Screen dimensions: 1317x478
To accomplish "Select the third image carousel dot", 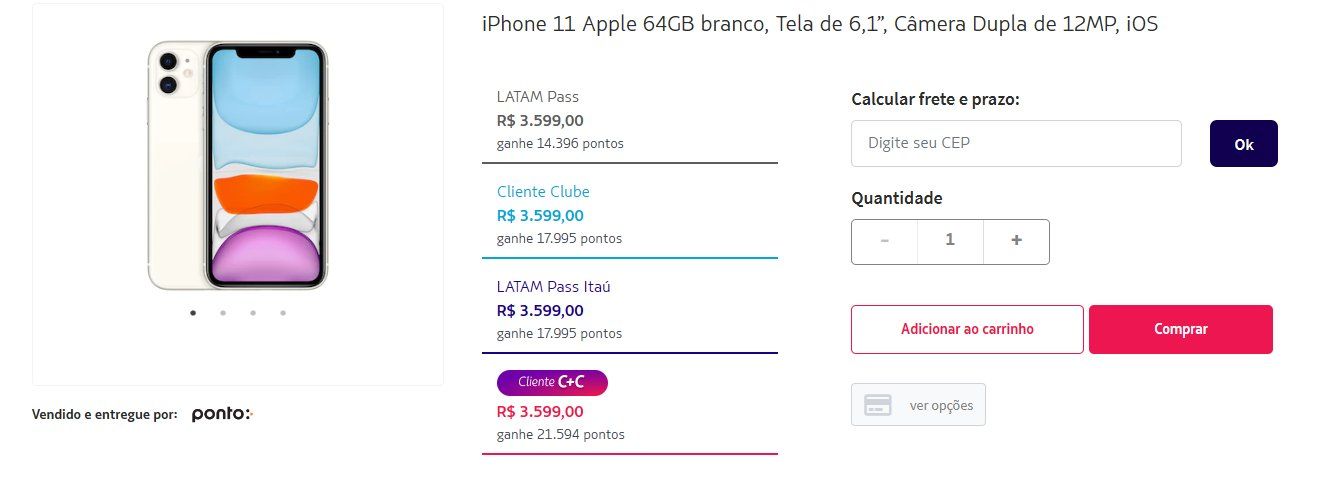I will click(x=253, y=312).
